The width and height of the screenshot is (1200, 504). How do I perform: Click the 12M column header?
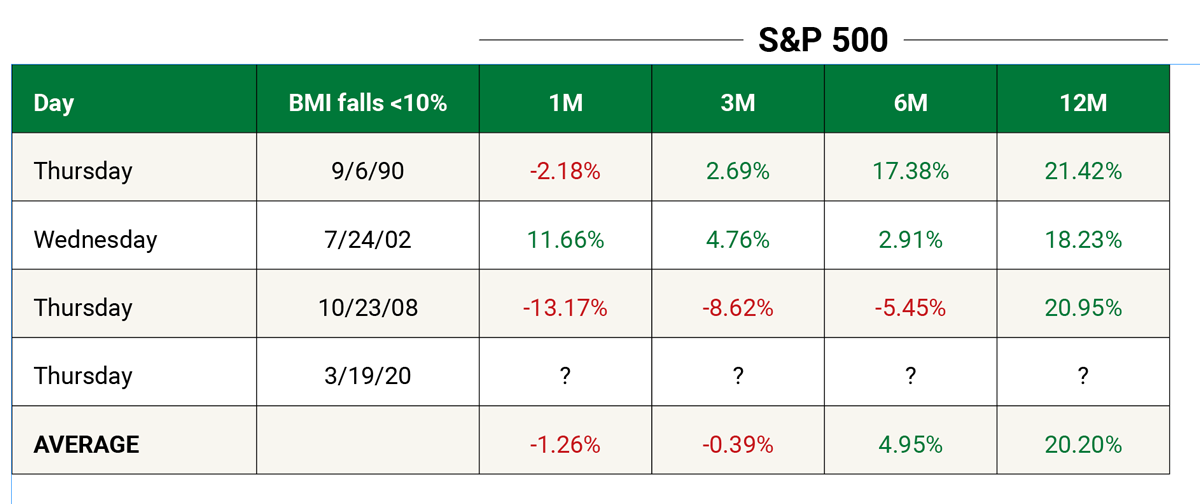(1084, 103)
